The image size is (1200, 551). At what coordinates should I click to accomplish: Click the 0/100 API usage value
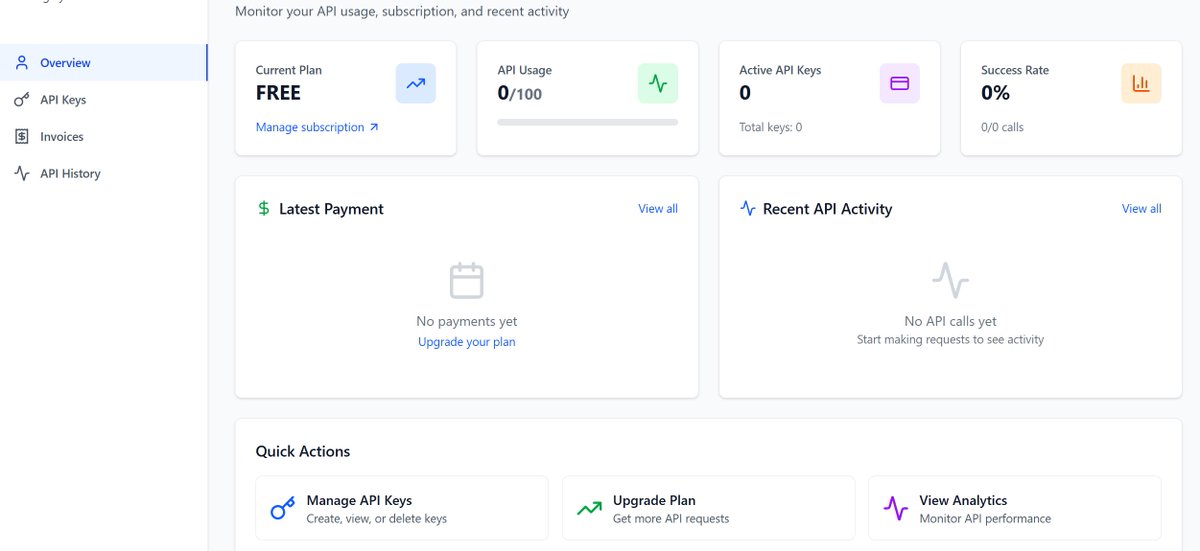(x=520, y=93)
